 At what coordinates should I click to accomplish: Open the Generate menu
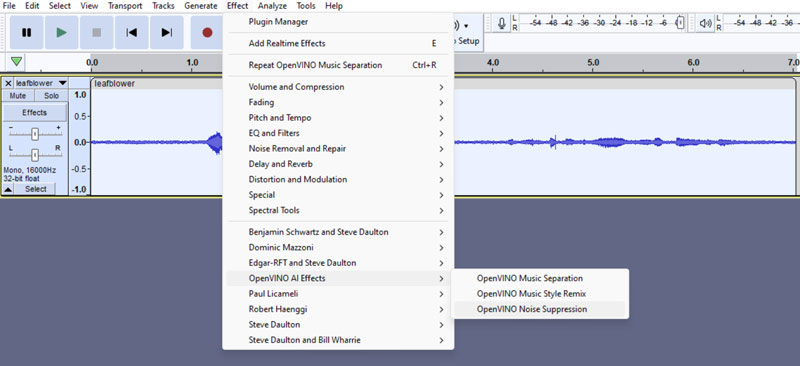201,6
